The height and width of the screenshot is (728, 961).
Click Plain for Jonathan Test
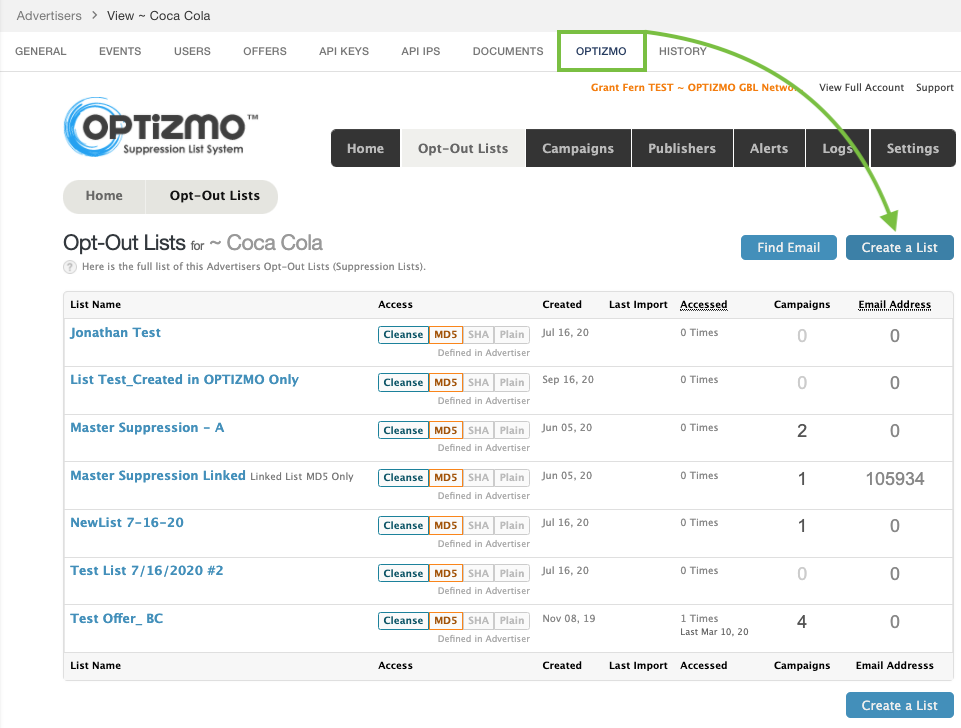tap(512, 335)
